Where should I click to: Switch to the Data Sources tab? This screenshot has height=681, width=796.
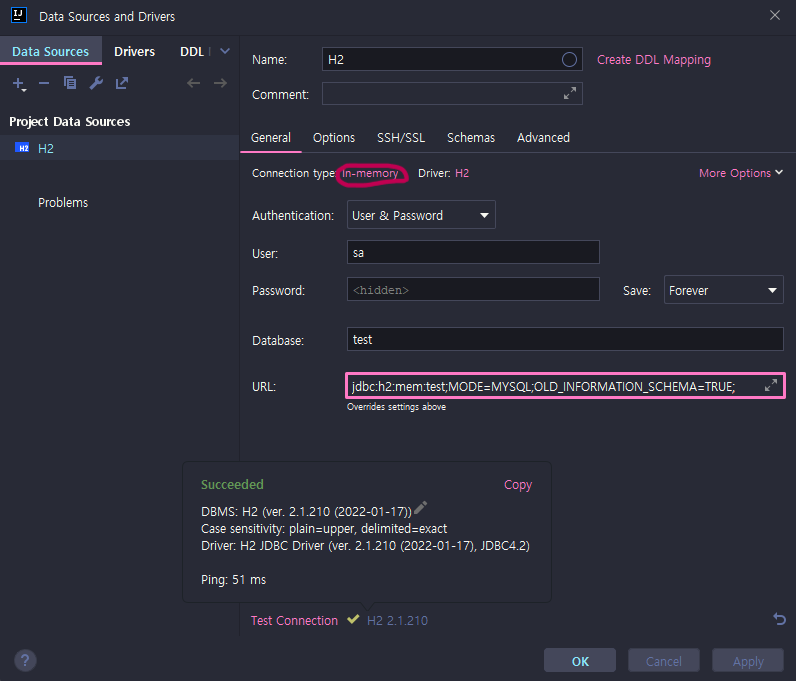50,51
